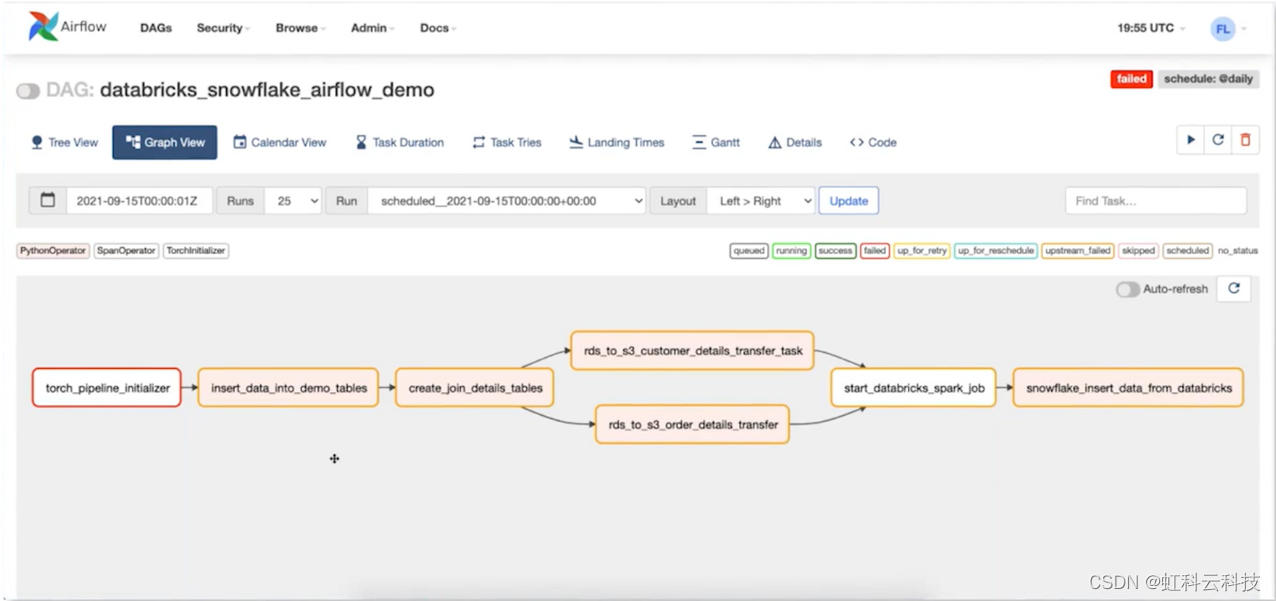
Task: Enable the Auto-refresh switch
Action: pyautogui.click(x=1127, y=289)
